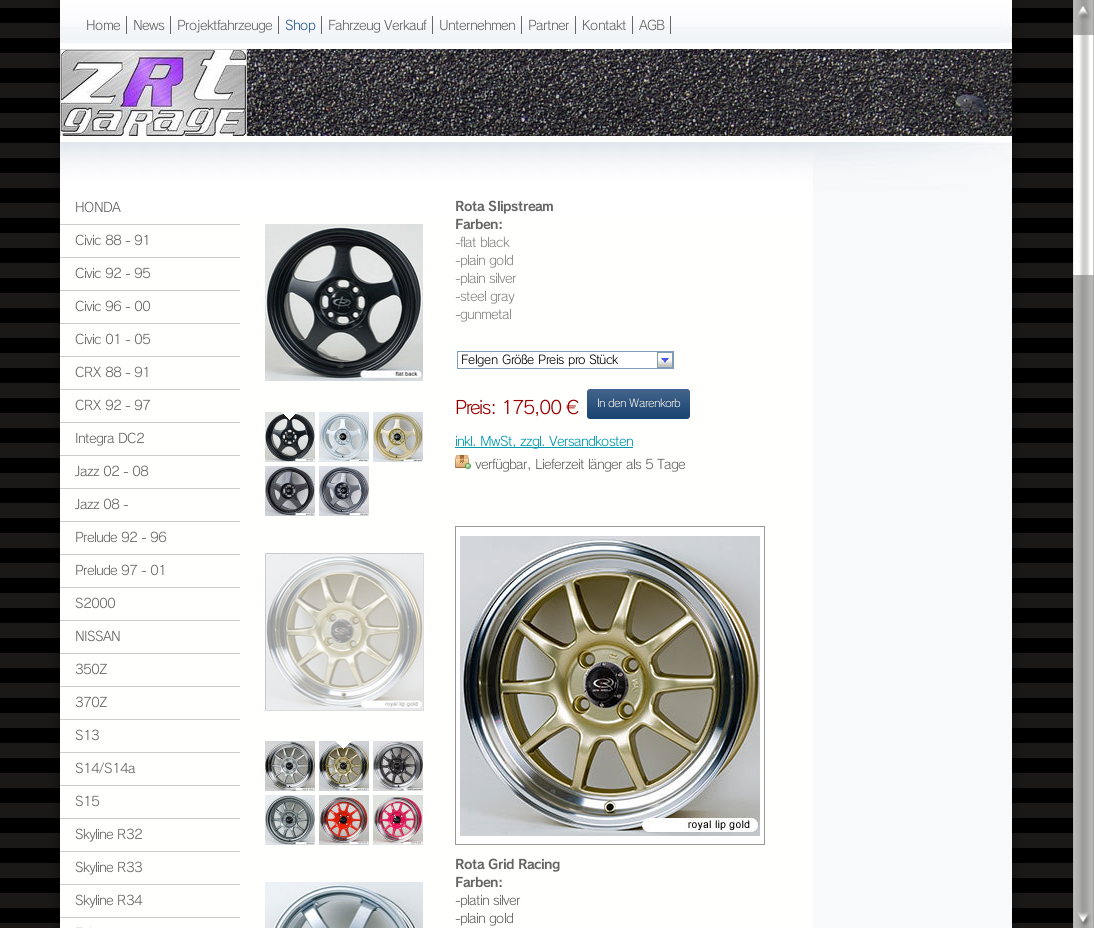1094x928 pixels.
Task: Navigate to Fahrzeug Verkauf
Action: pos(377,25)
